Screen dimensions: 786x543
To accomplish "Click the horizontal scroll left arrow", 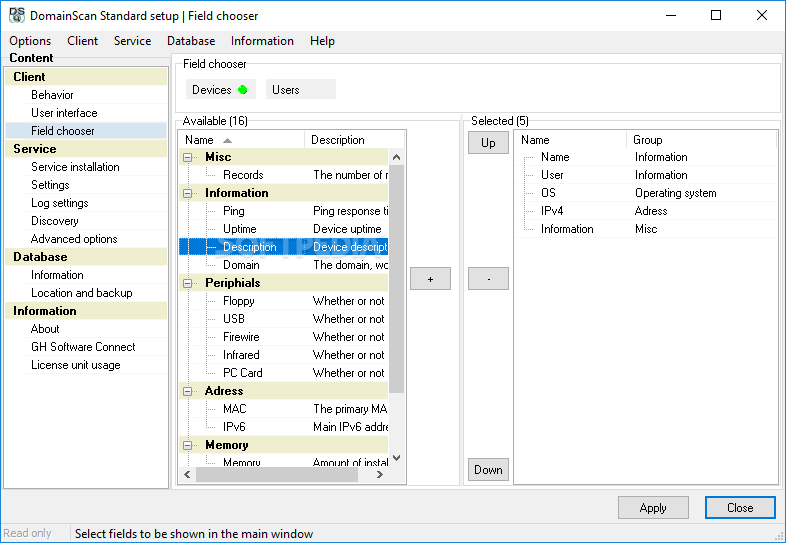I will point(187,474).
